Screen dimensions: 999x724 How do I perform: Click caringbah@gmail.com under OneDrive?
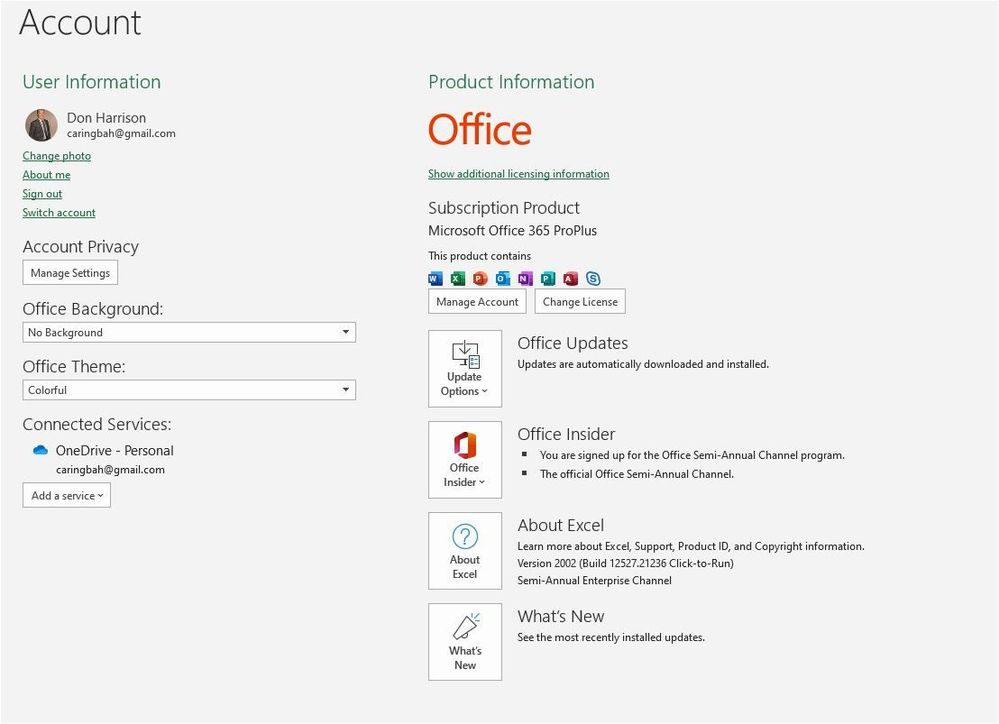click(x=110, y=470)
